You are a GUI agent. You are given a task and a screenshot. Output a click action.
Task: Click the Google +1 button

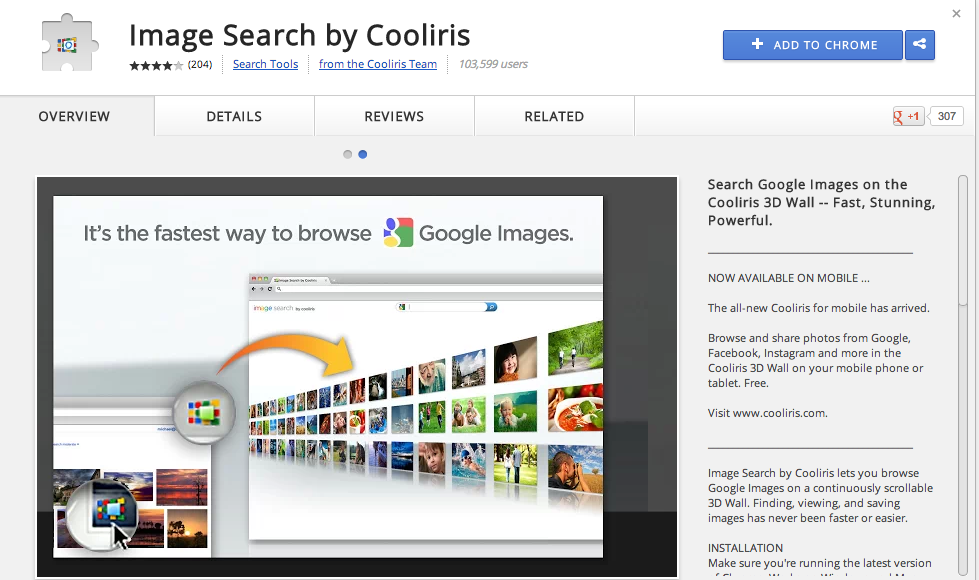click(908, 116)
